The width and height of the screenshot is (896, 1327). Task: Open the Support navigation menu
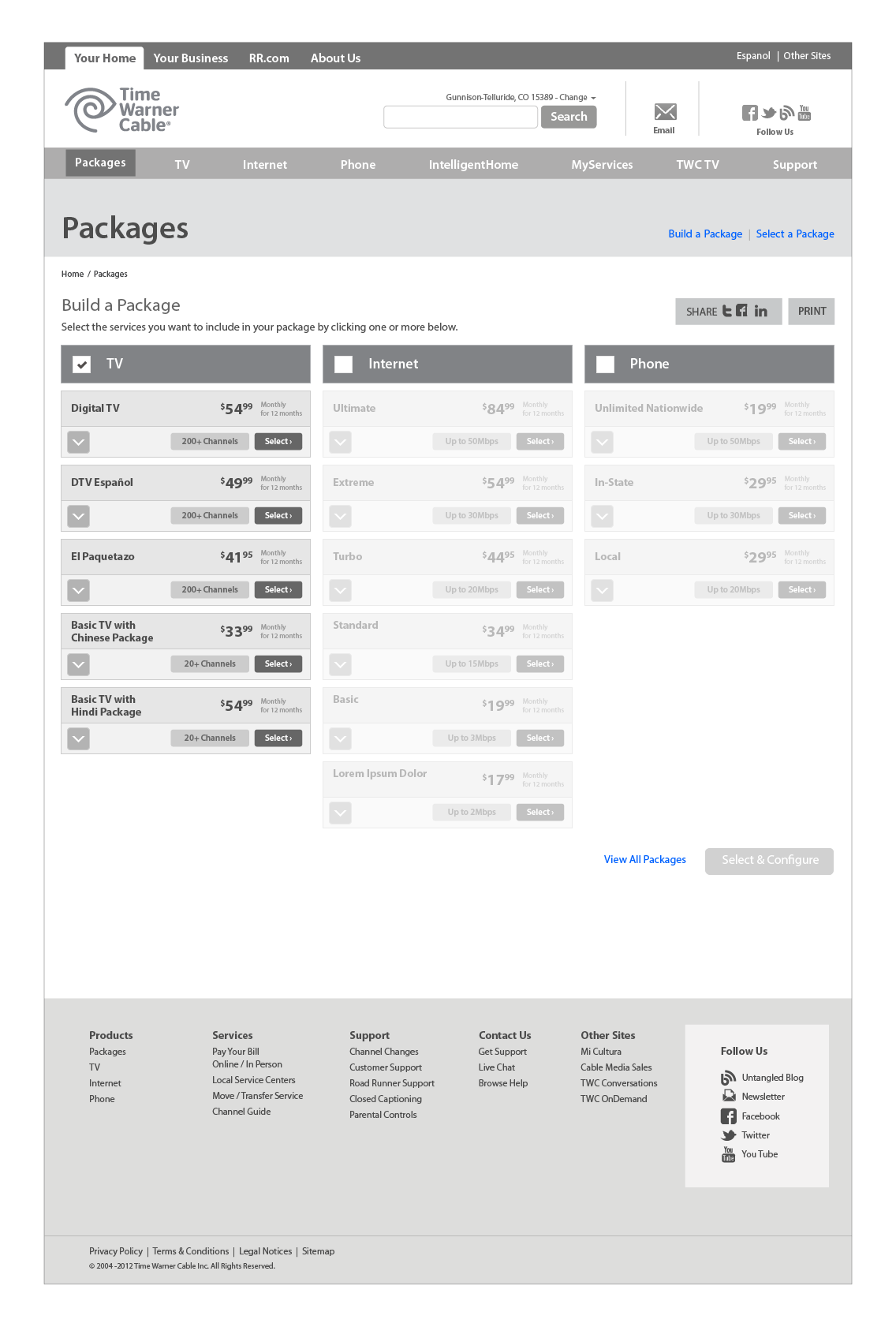point(794,164)
